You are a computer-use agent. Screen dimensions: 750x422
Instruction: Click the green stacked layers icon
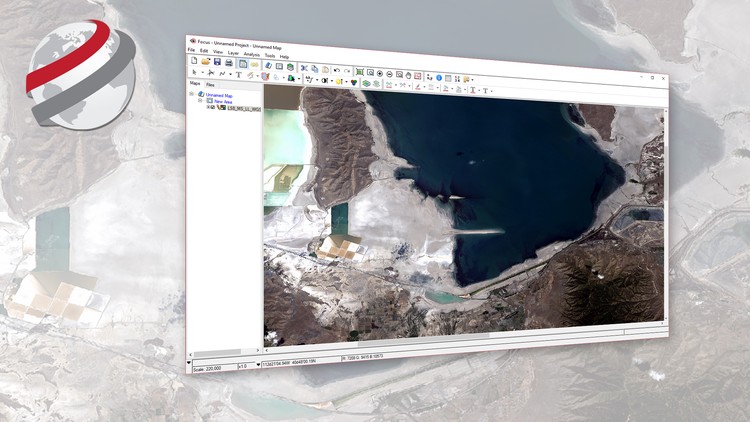click(366, 83)
